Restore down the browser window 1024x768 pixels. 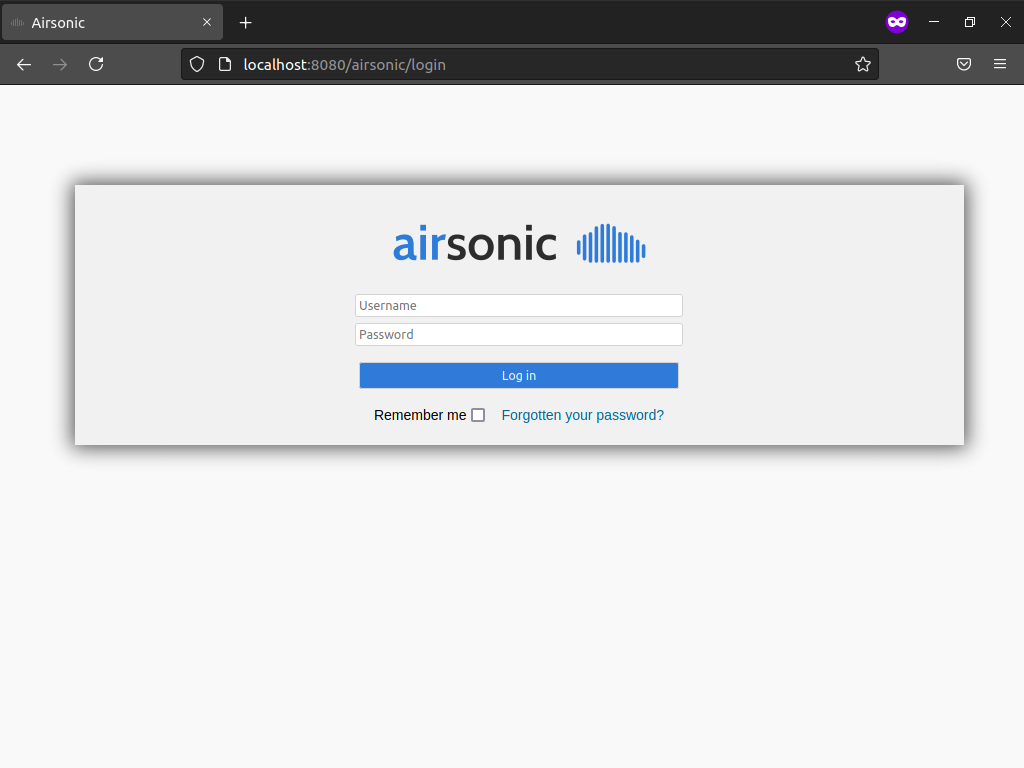(x=970, y=22)
